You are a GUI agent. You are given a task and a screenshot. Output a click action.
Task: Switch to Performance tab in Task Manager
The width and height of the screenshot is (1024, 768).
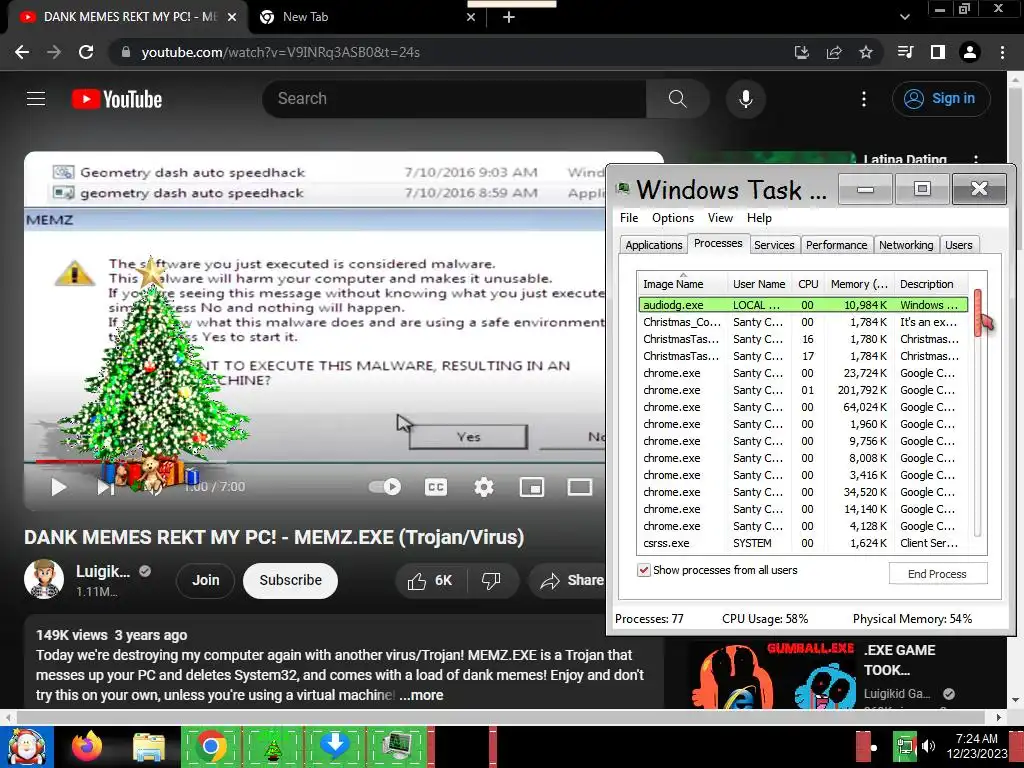(837, 245)
